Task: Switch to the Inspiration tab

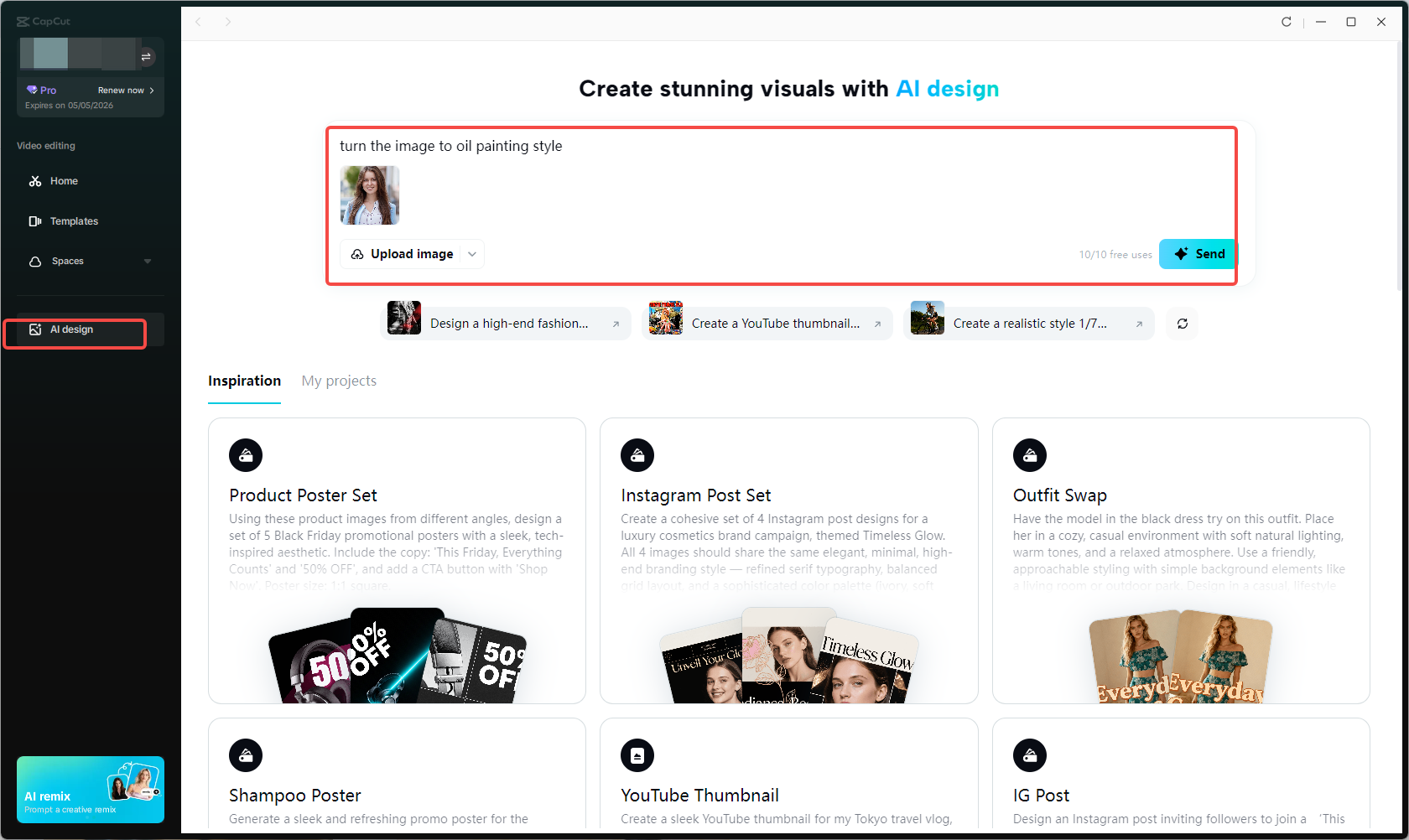Action: click(x=244, y=381)
